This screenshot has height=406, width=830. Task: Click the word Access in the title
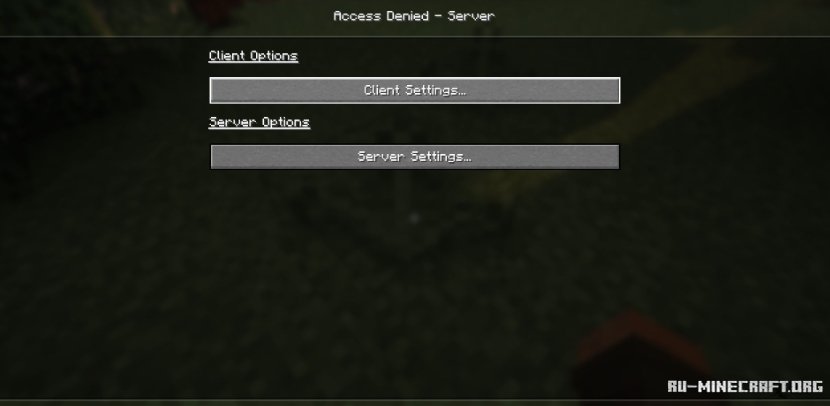pos(356,16)
